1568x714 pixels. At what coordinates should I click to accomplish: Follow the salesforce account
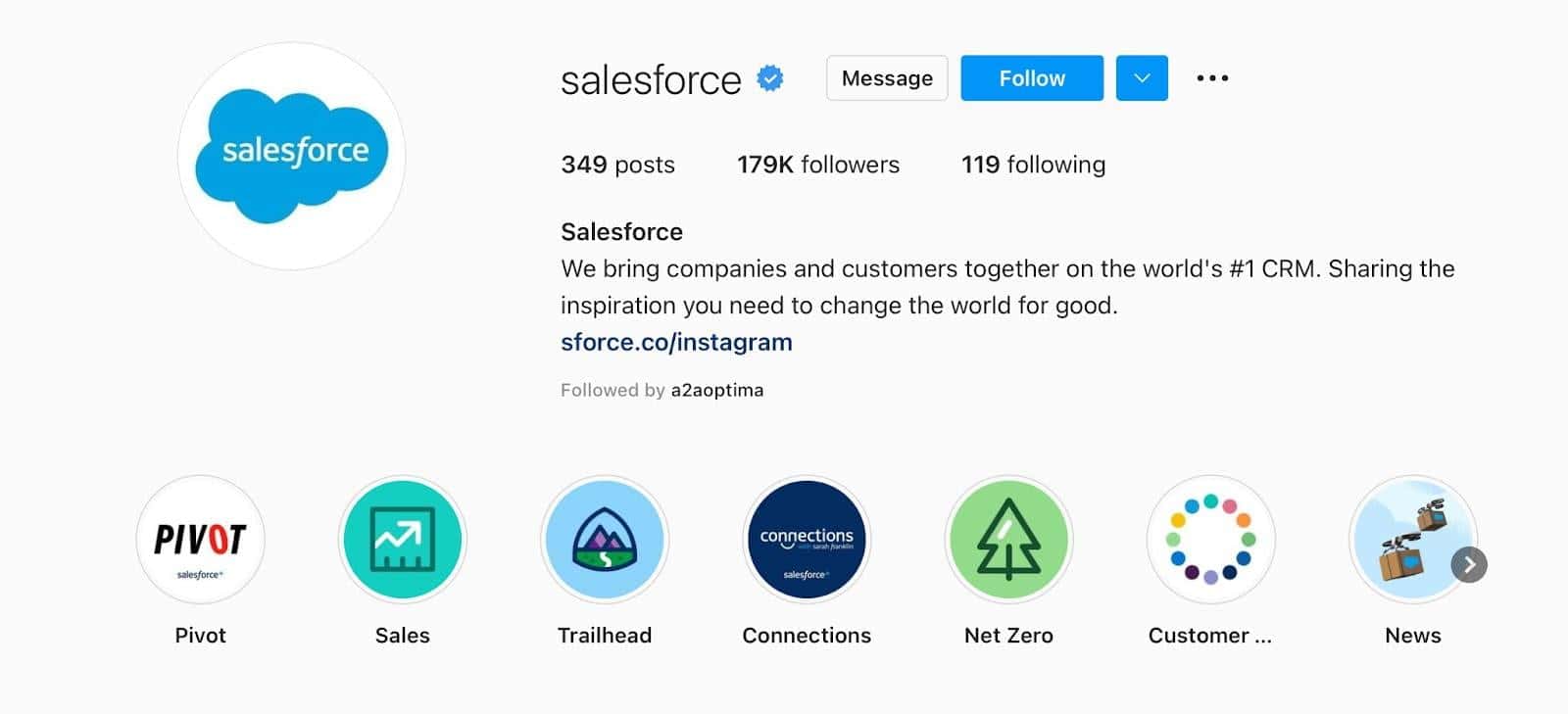tap(1032, 78)
